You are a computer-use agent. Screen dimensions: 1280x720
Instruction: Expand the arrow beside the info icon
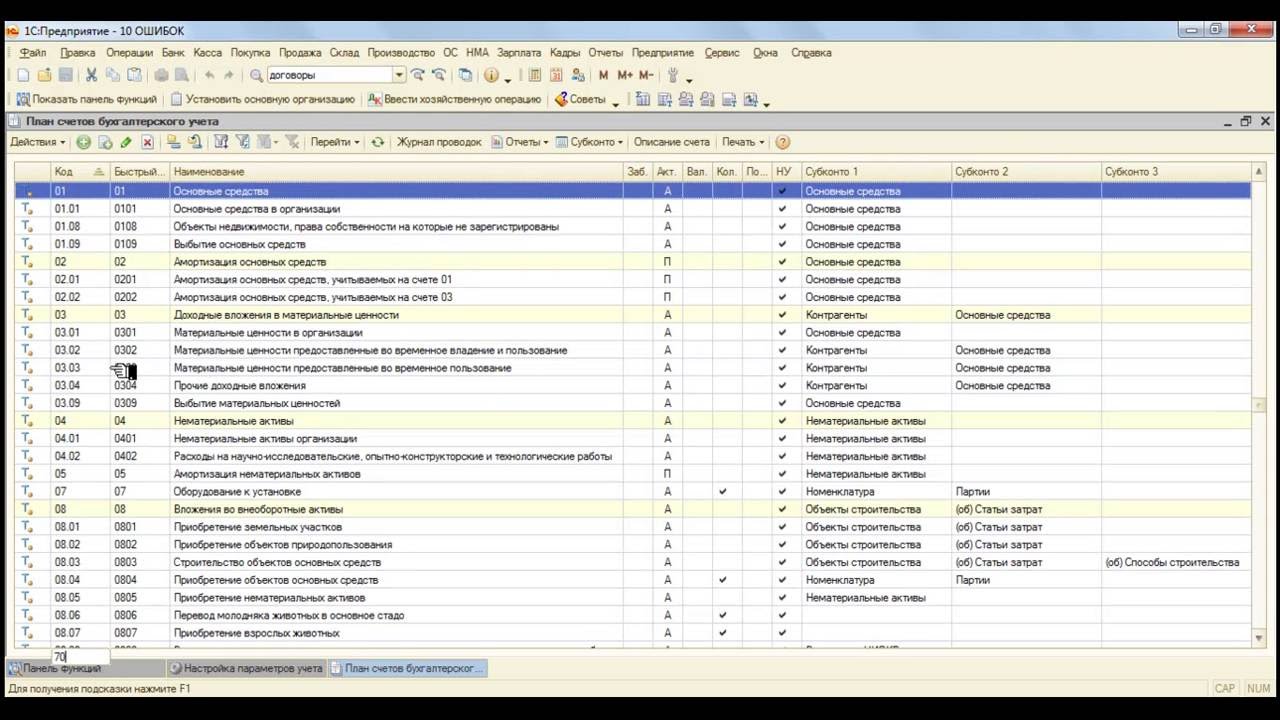(508, 78)
